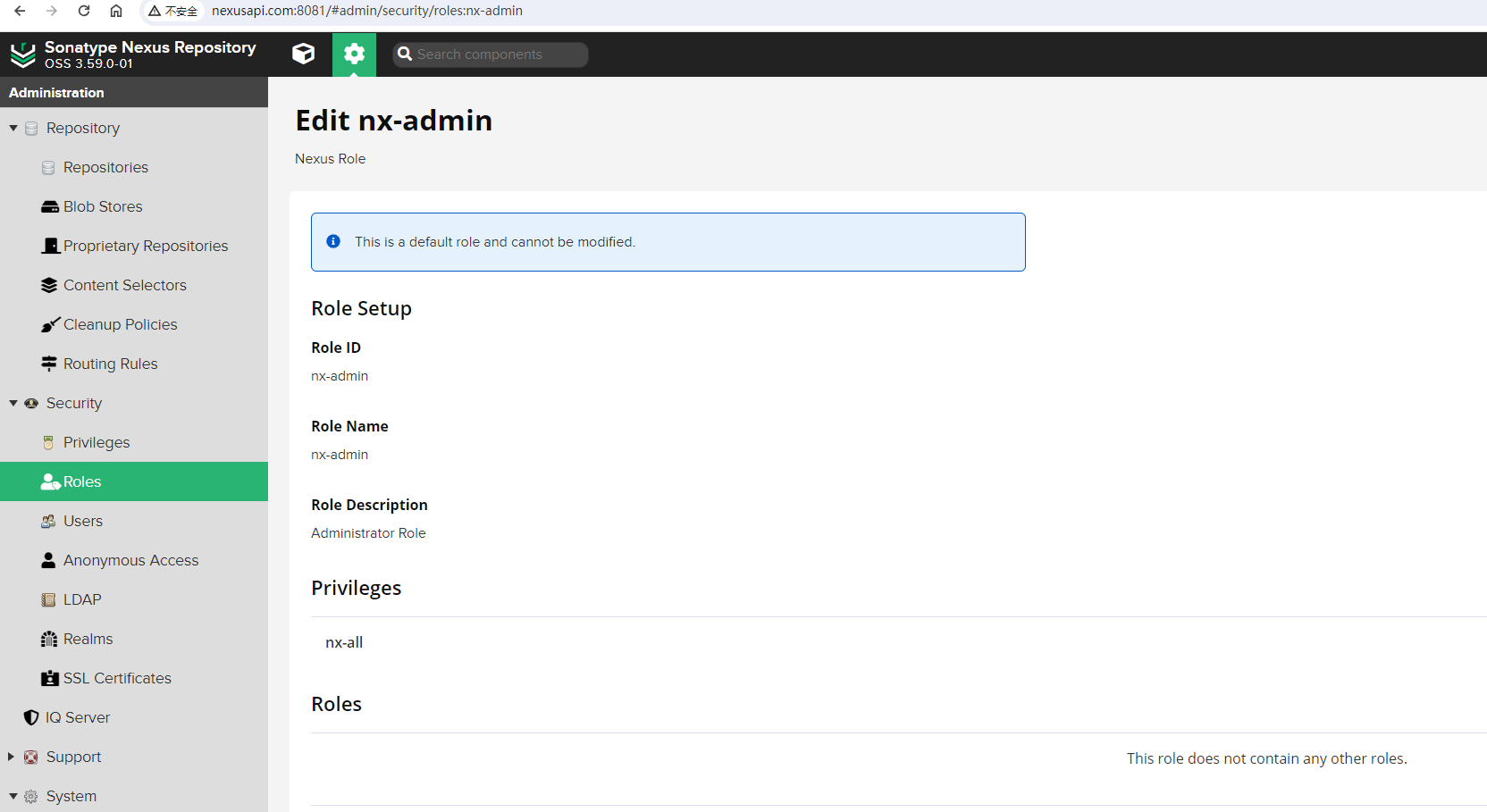Click the Repositories icon in sidebar
1487x812 pixels.
point(48,168)
